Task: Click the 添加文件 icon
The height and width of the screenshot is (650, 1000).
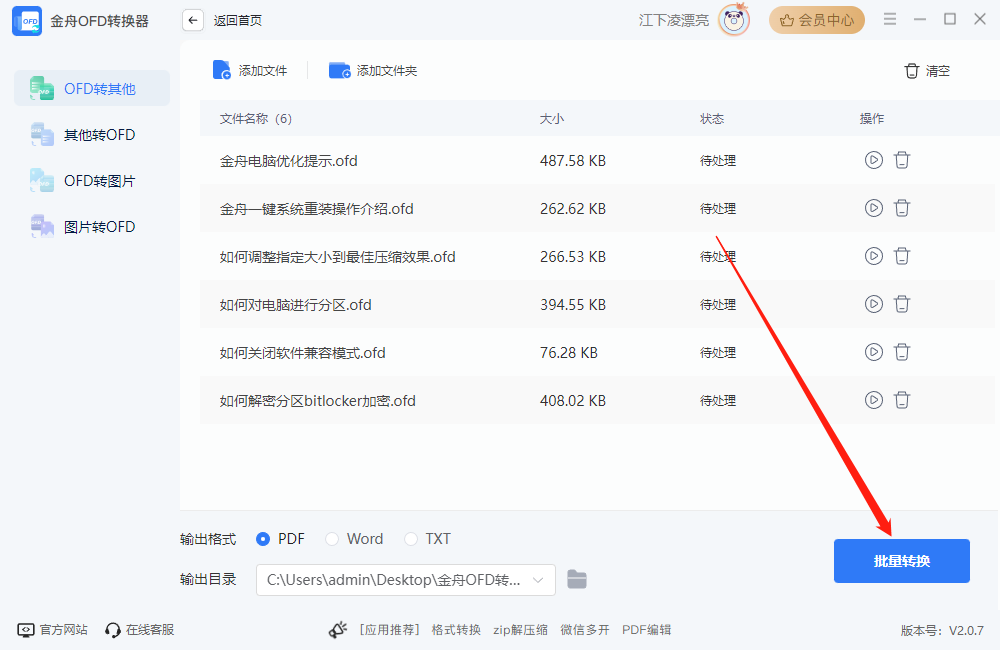Action: 221,70
